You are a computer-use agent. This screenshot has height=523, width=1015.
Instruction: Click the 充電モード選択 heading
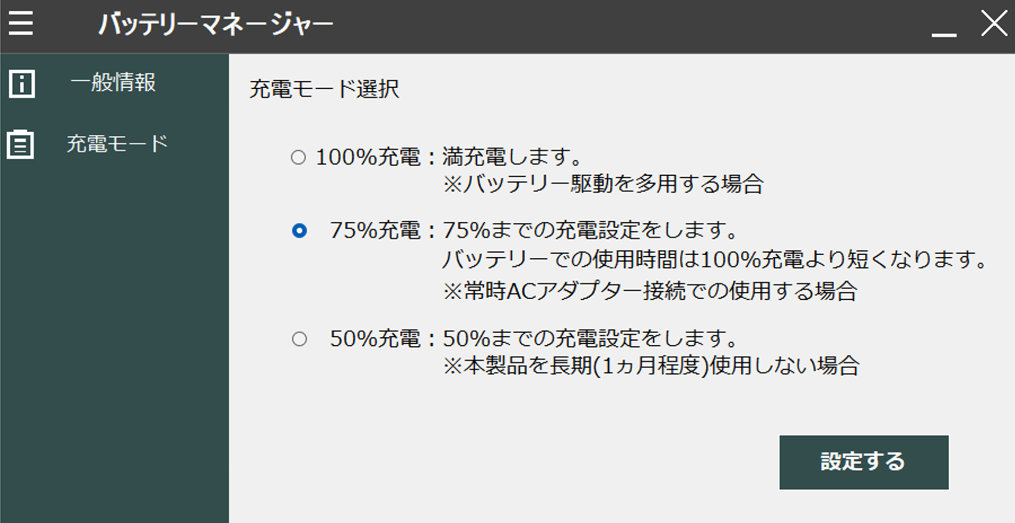pos(324,89)
